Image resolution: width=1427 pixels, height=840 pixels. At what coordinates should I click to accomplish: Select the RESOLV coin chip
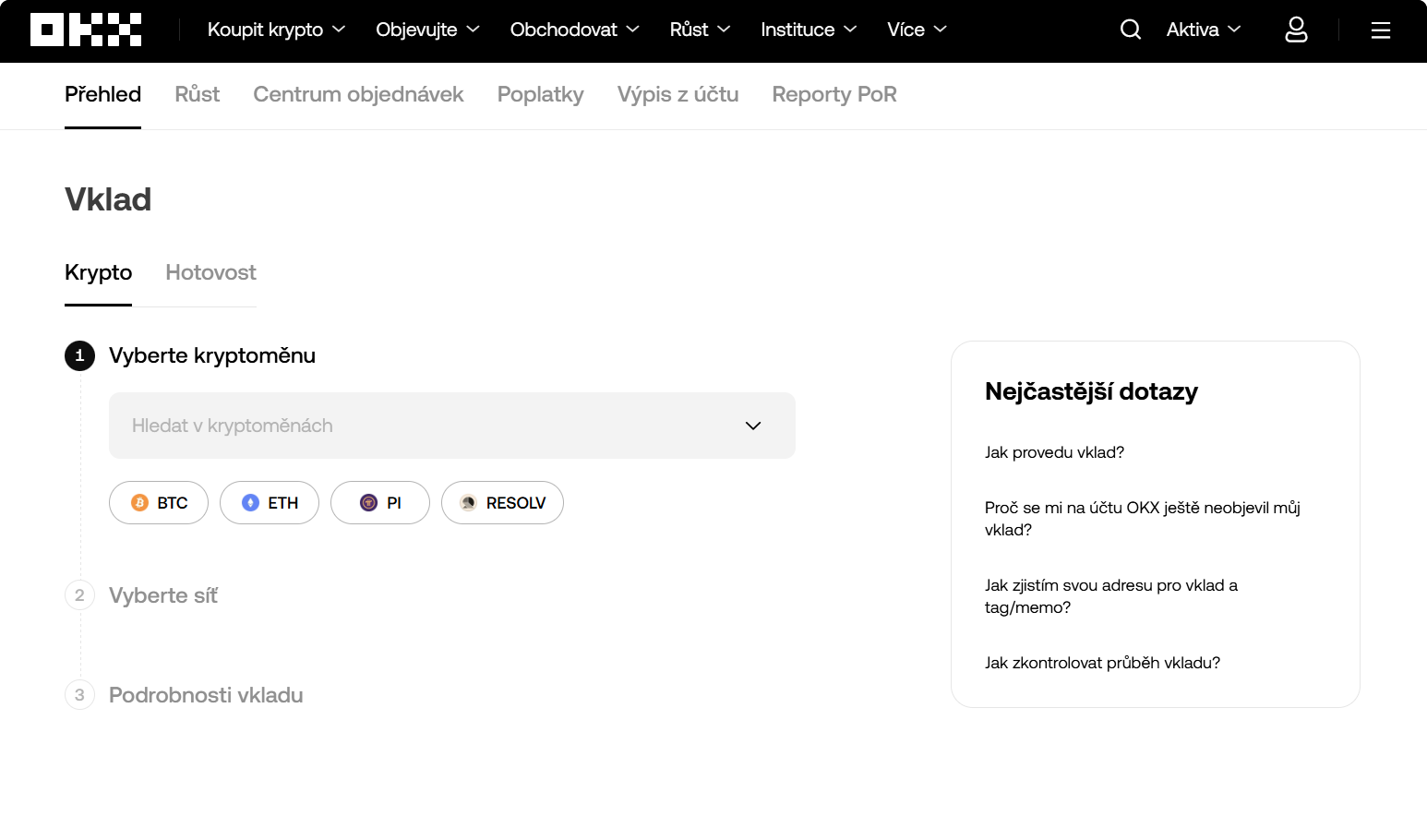pos(502,503)
